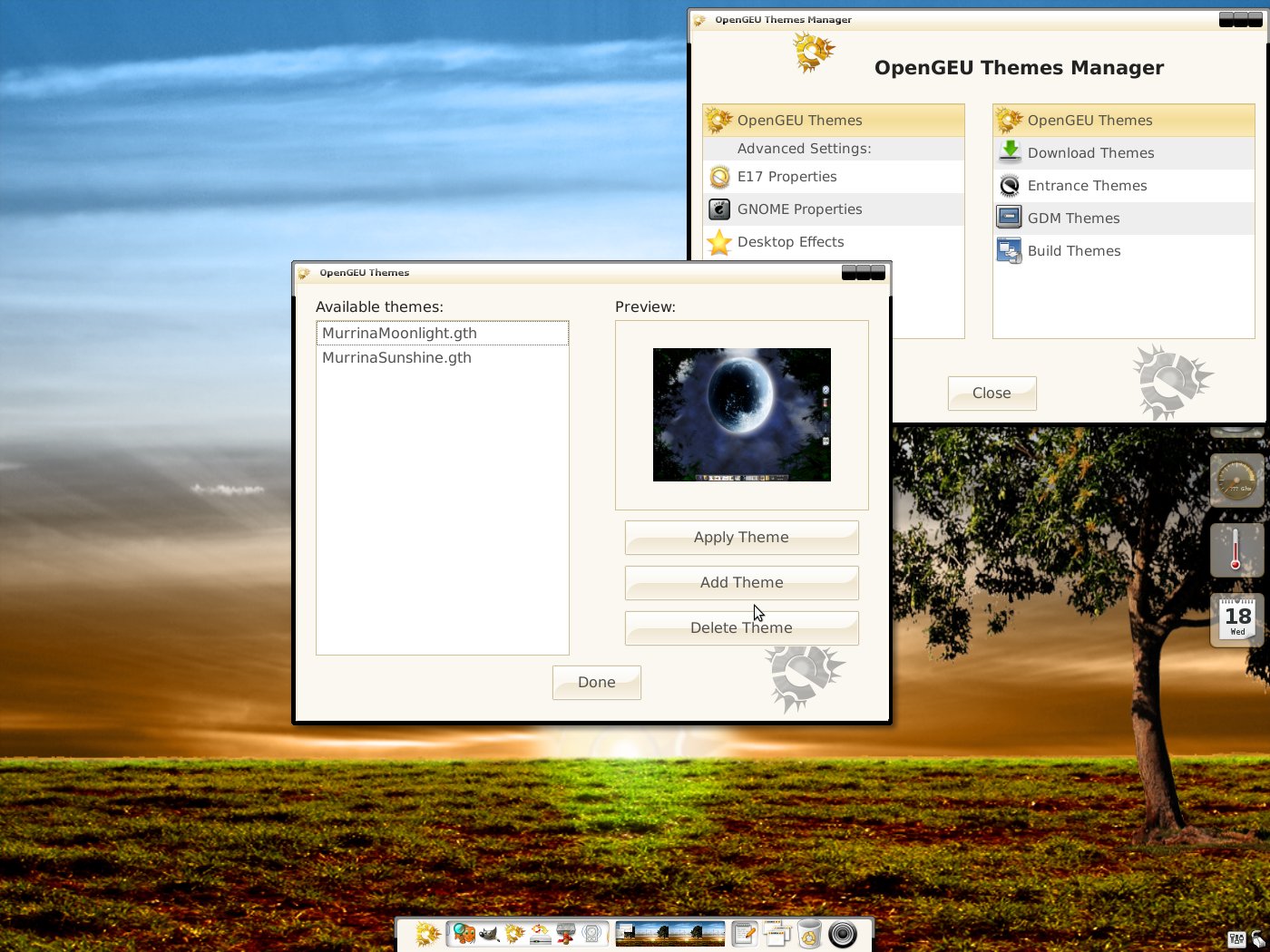Viewport: 1270px width, 952px height.
Task: Click the Add Theme button
Action: [x=741, y=582]
